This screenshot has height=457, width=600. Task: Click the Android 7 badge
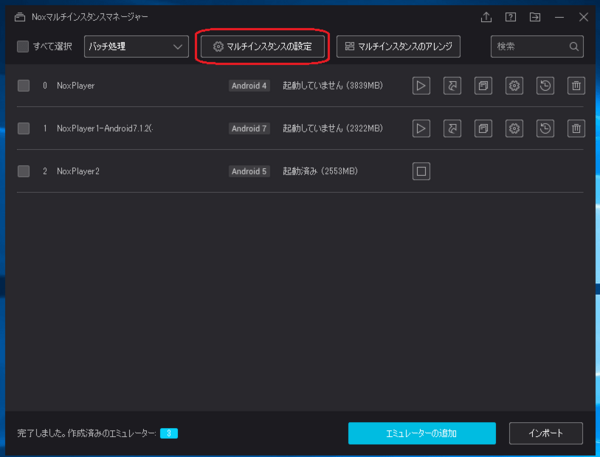[x=249, y=128]
